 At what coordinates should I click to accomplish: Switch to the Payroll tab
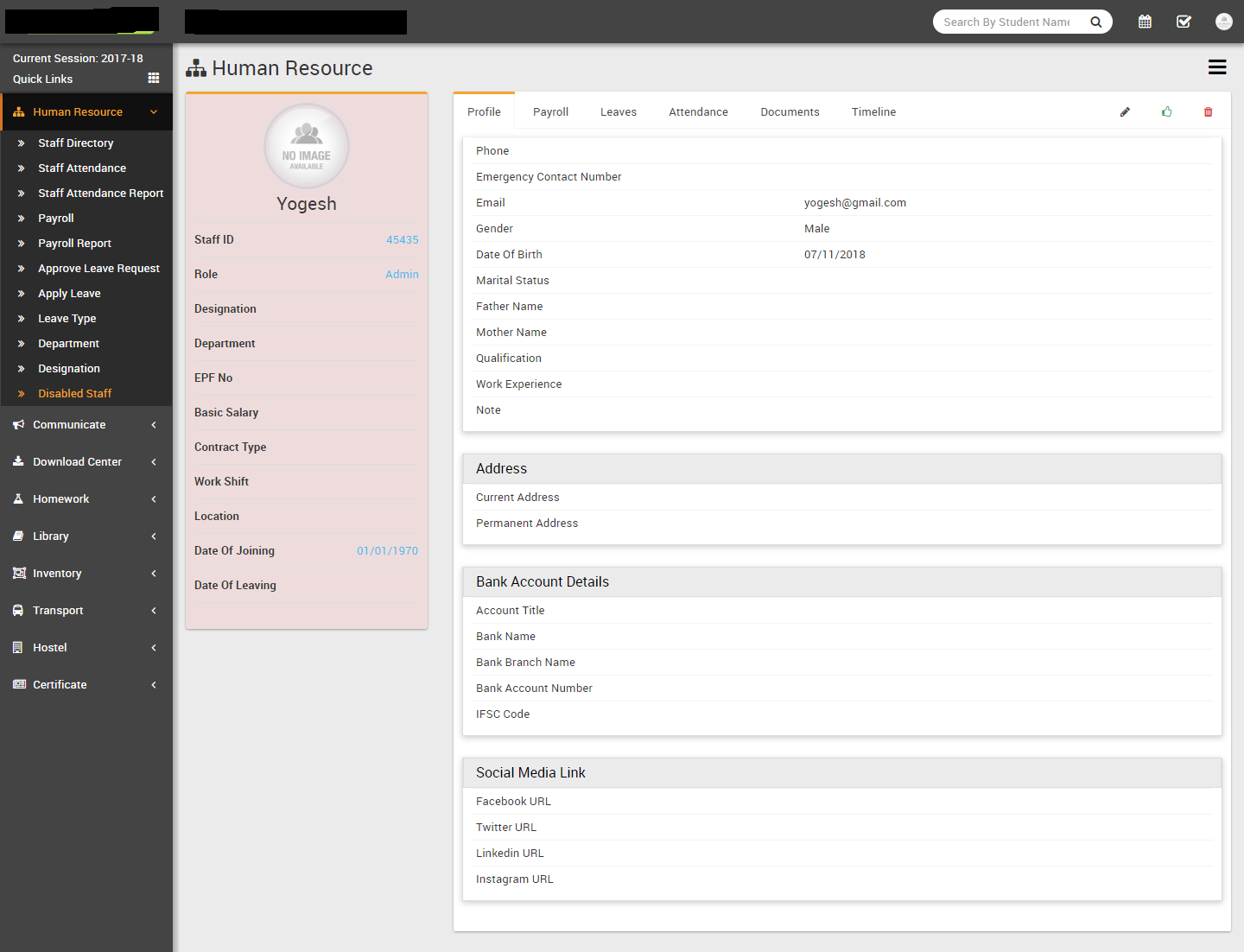coord(550,112)
